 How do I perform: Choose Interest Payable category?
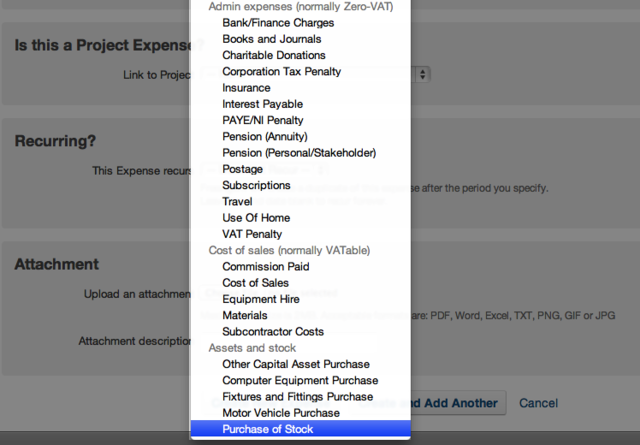(262, 104)
